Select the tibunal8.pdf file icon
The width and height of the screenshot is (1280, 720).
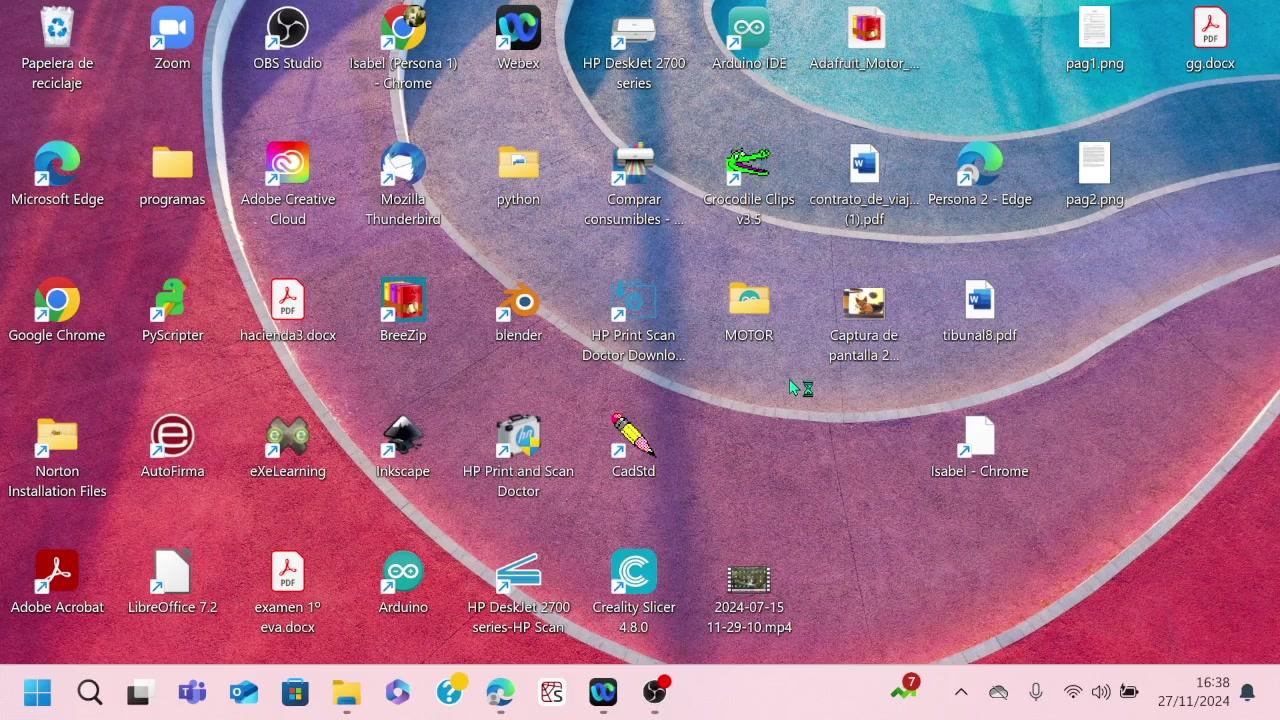[x=979, y=312]
